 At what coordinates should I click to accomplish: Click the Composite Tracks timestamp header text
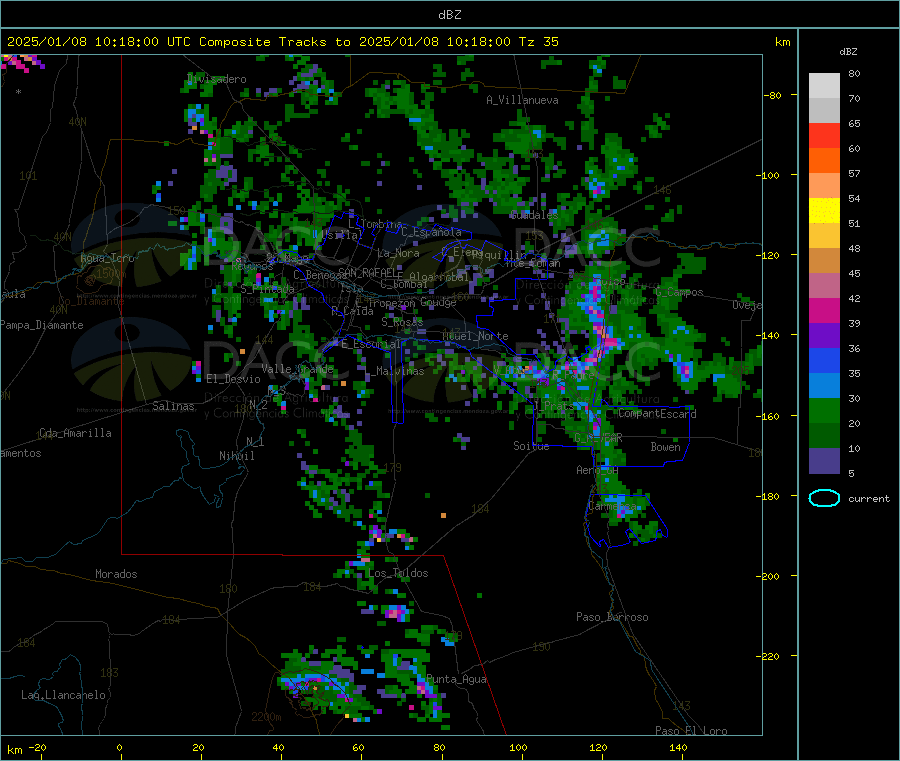[282, 42]
